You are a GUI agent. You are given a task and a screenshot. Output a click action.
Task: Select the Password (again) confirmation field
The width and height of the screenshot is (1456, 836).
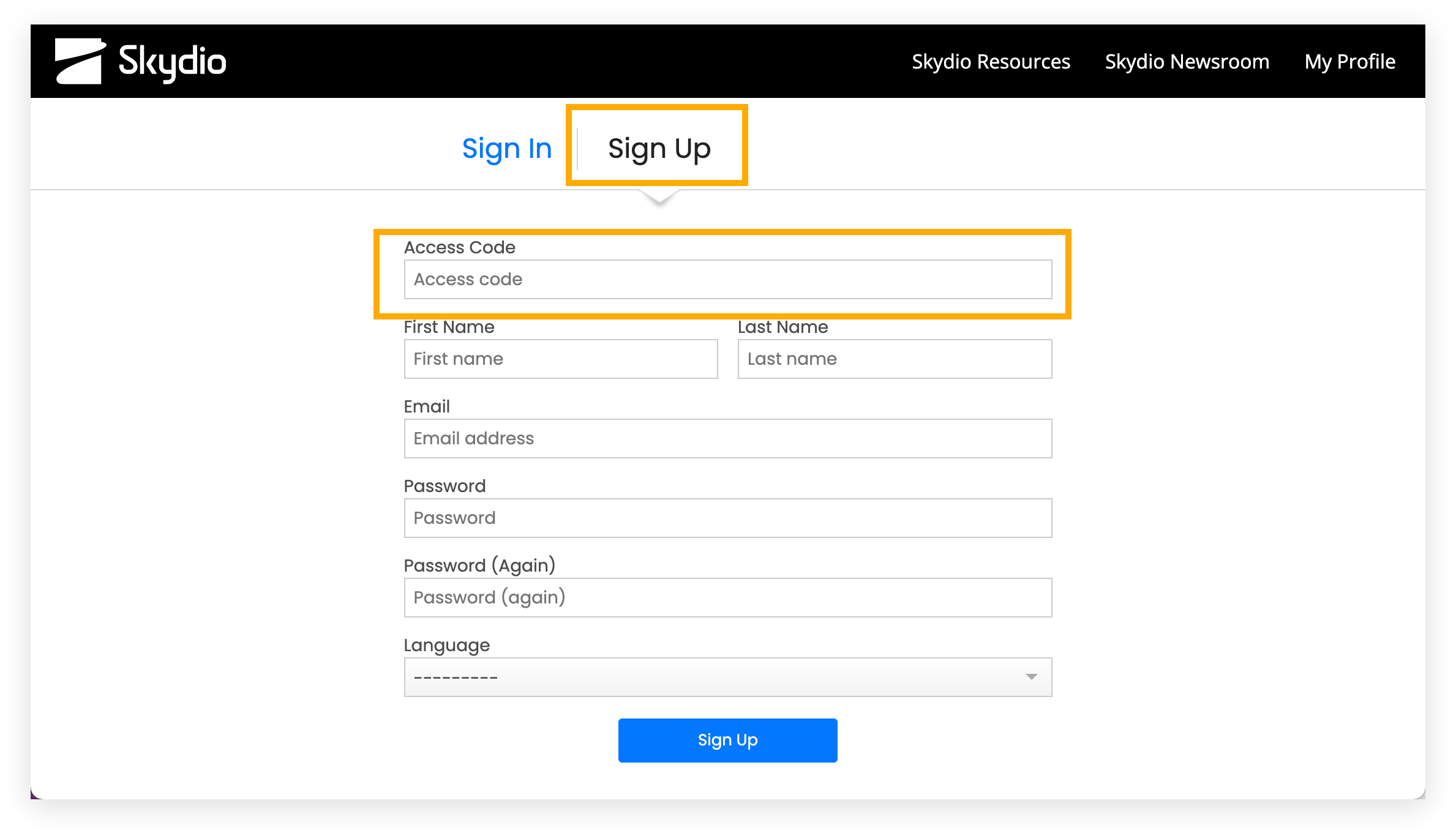pos(727,597)
